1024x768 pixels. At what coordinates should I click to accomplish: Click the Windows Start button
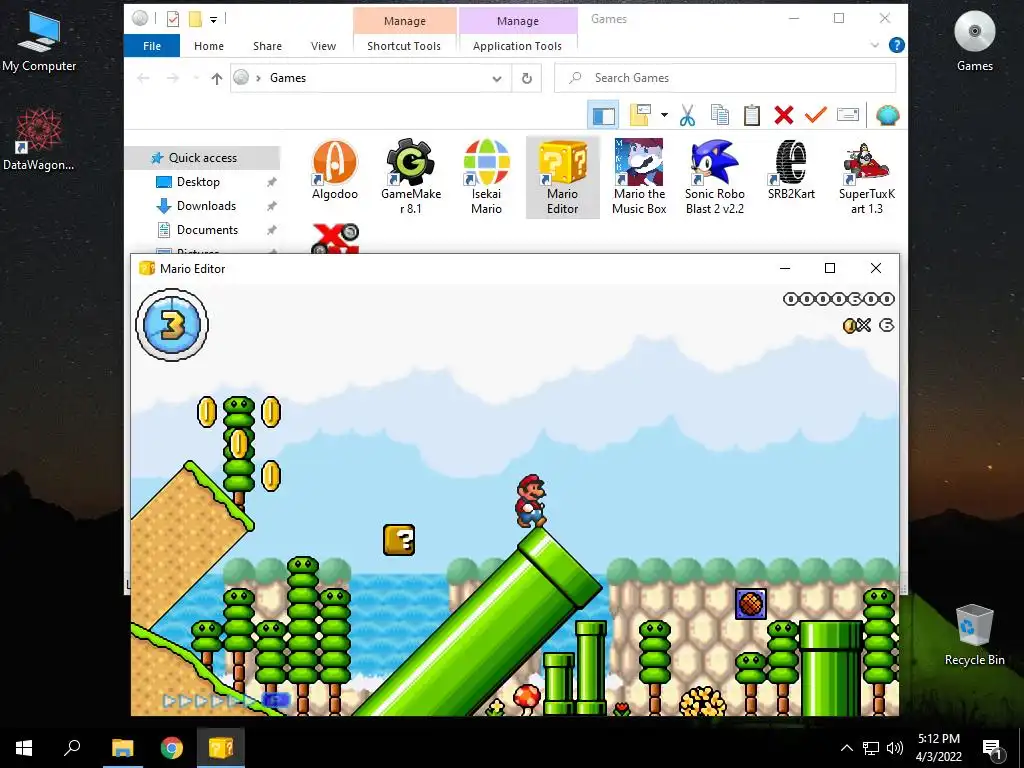pyautogui.click(x=24, y=748)
